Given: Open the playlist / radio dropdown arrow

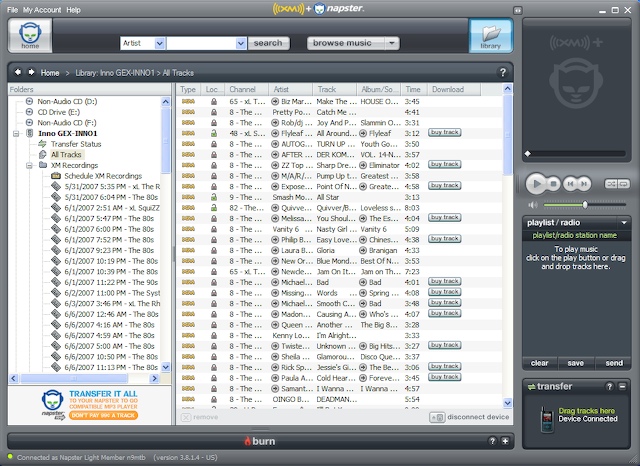Looking at the screenshot, I should pos(624,222).
